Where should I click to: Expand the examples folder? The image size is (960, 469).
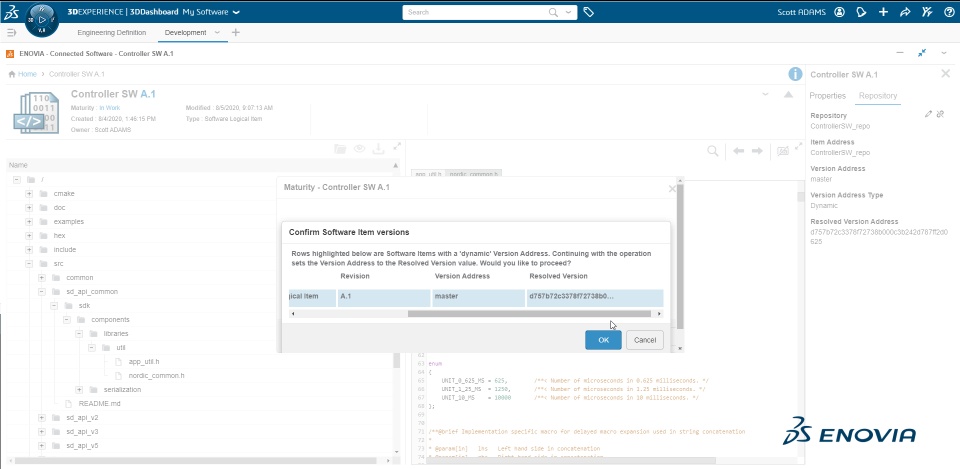coord(29,222)
